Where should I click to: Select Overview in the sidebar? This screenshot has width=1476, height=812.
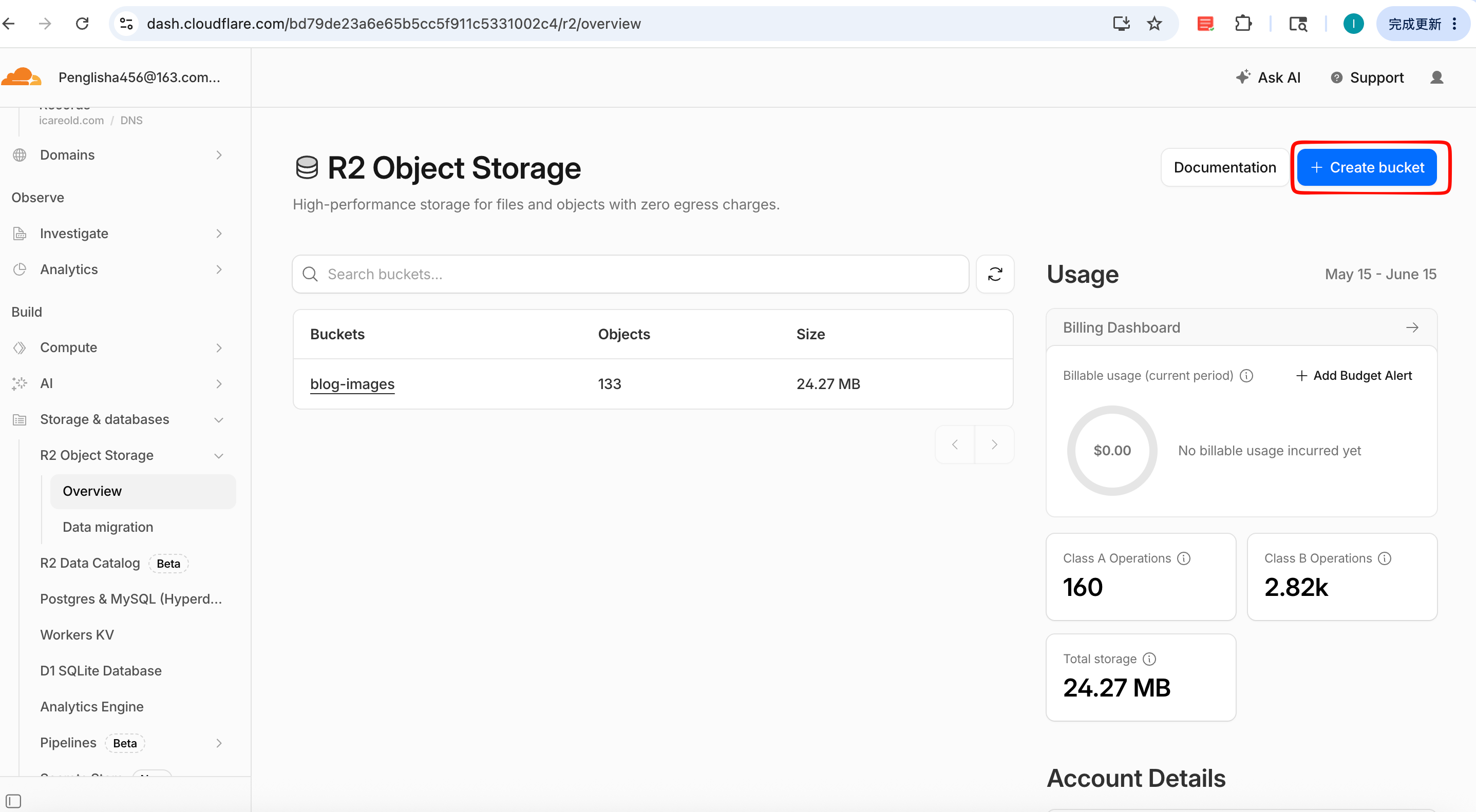pyautogui.click(x=143, y=491)
